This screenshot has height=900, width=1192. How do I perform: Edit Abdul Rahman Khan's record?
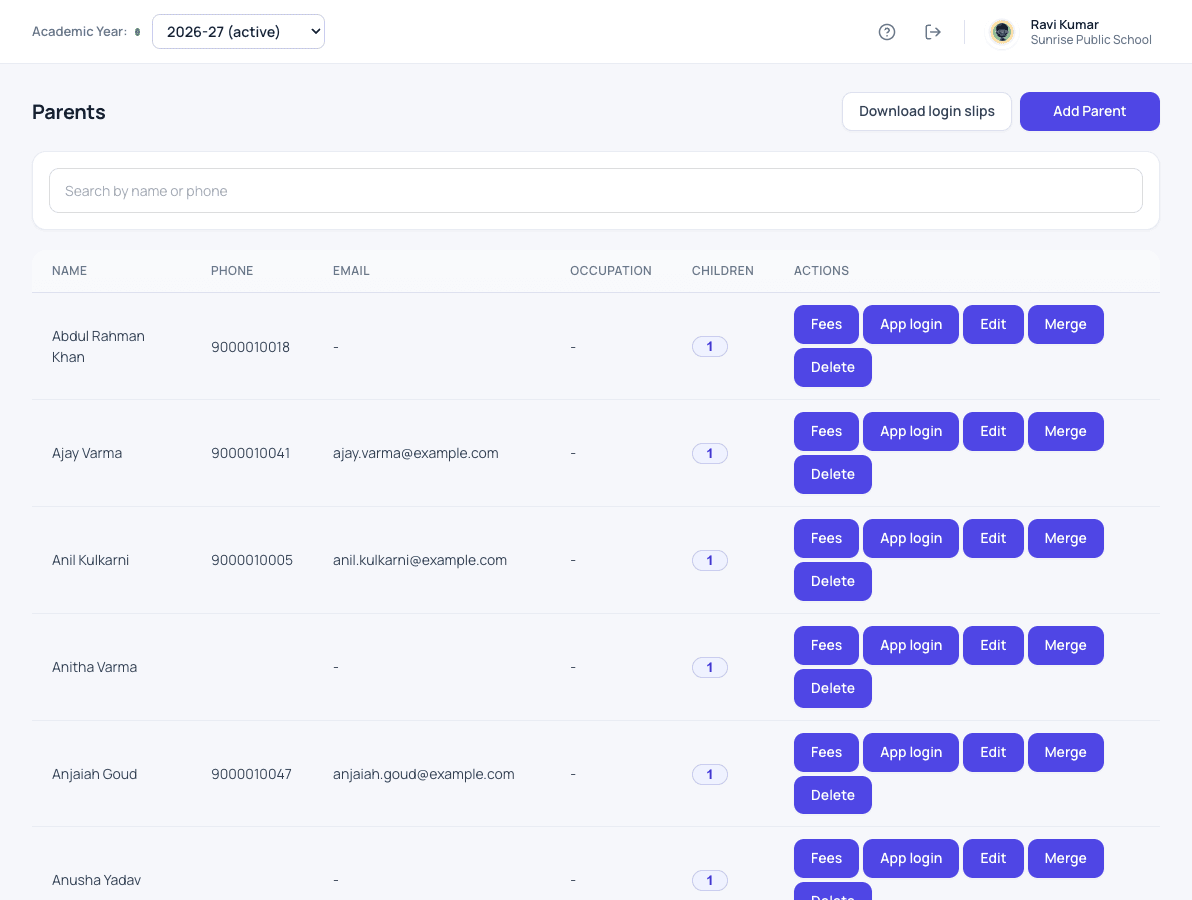pyautogui.click(x=993, y=325)
